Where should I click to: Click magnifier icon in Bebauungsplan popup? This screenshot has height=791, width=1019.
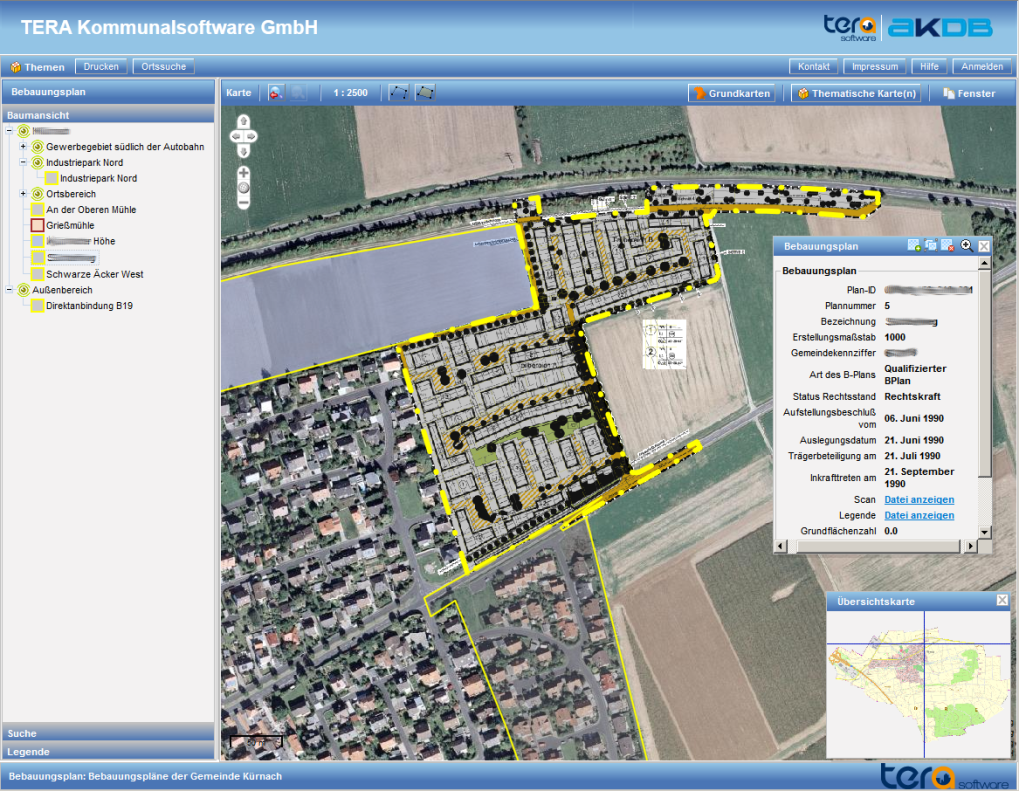[x=966, y=245]
